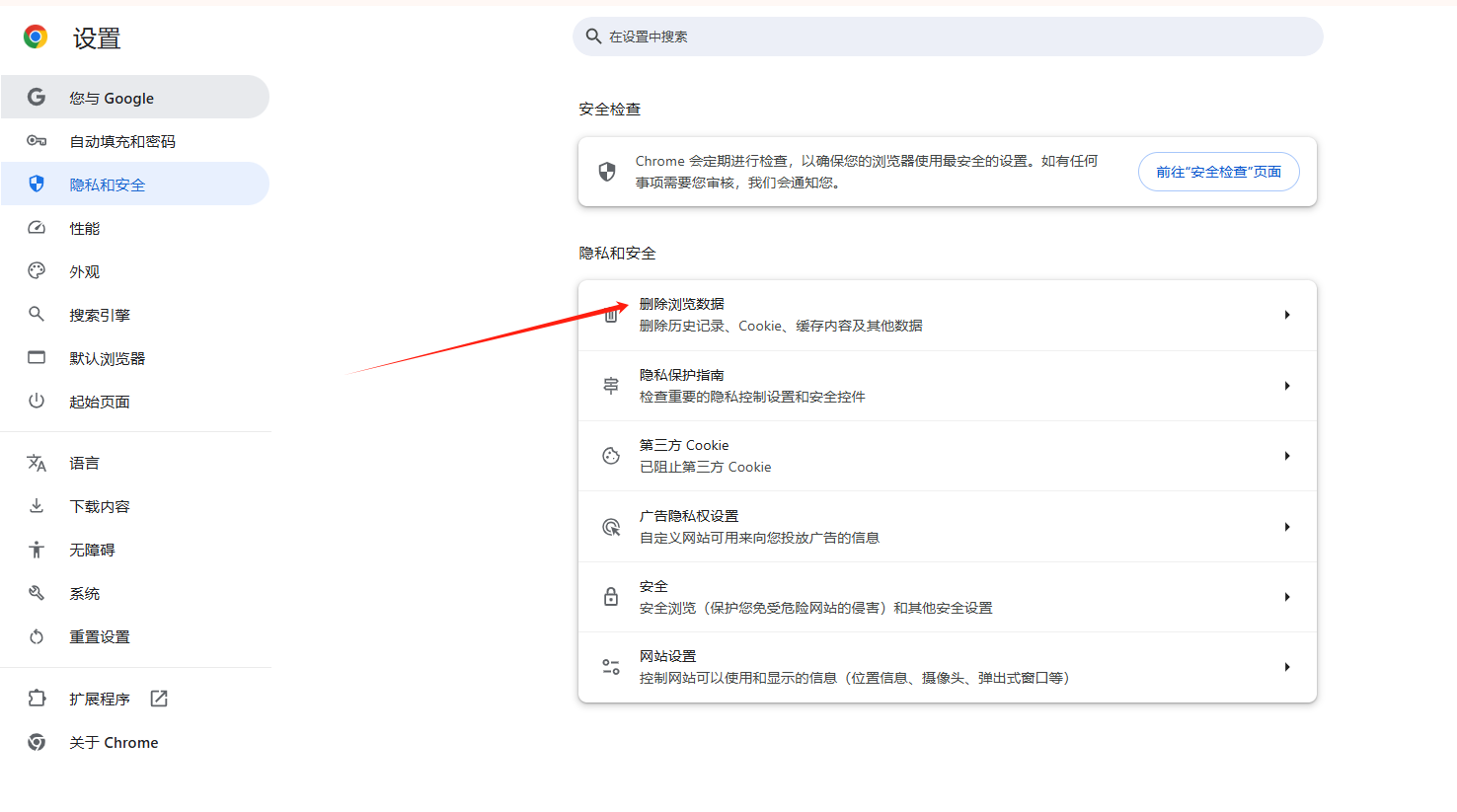1457x812 pixels.
Task: Click the reset icon for 重置设置
Action: point(37,636)
